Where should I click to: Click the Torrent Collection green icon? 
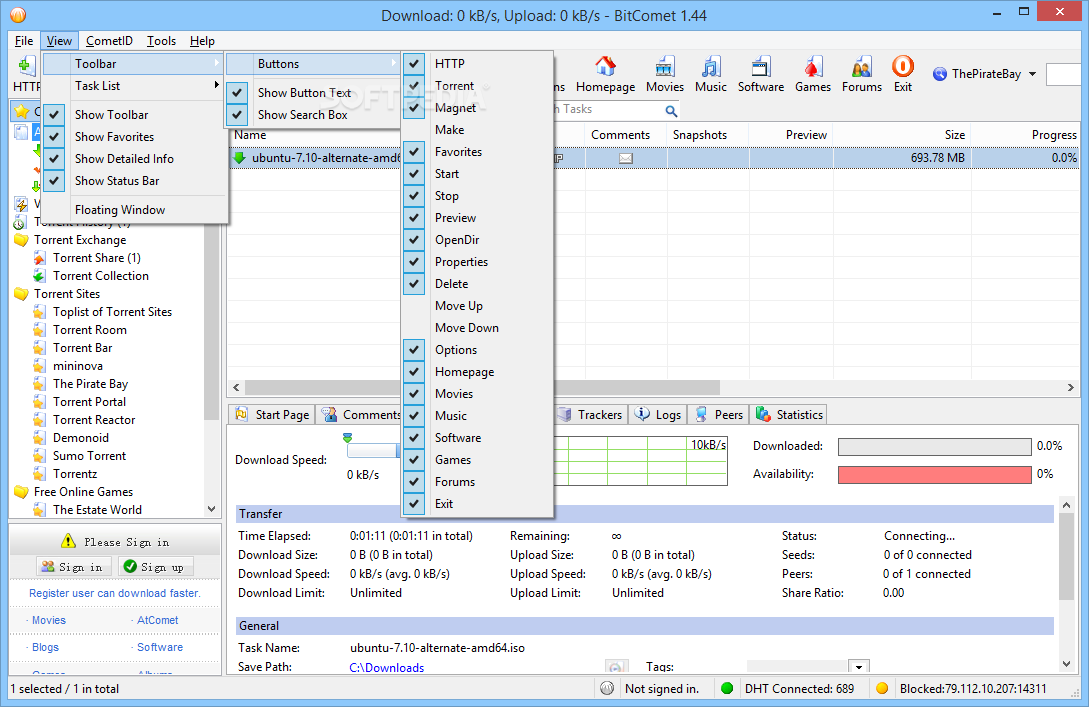coord(40,276)
